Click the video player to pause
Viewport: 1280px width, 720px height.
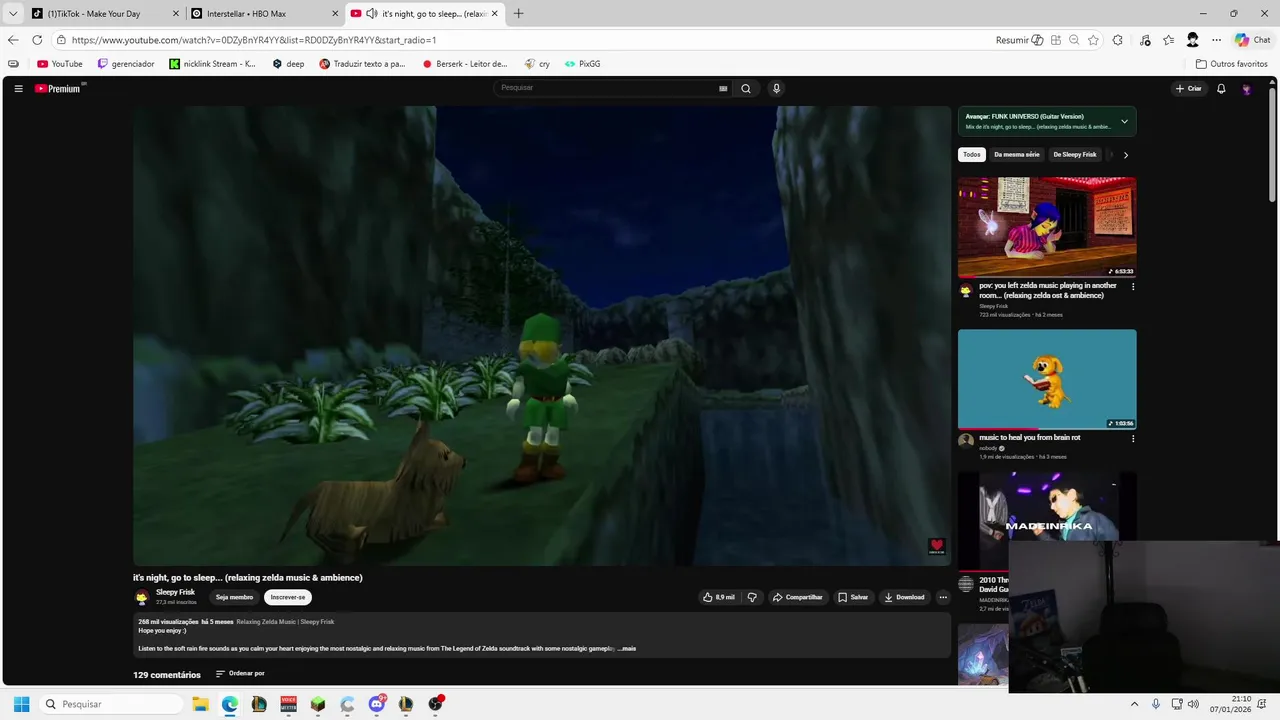[x=542, y=336]
